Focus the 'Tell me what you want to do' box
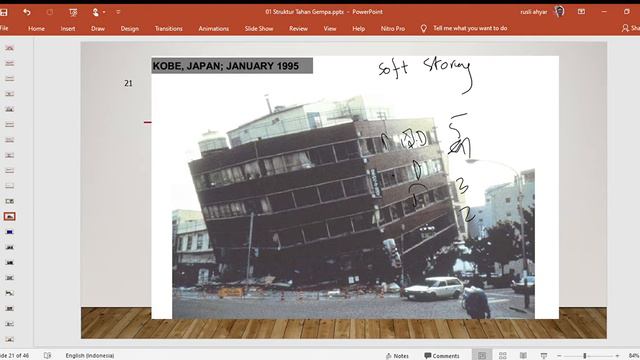640x360 pixels. click(x=470, y=28)
